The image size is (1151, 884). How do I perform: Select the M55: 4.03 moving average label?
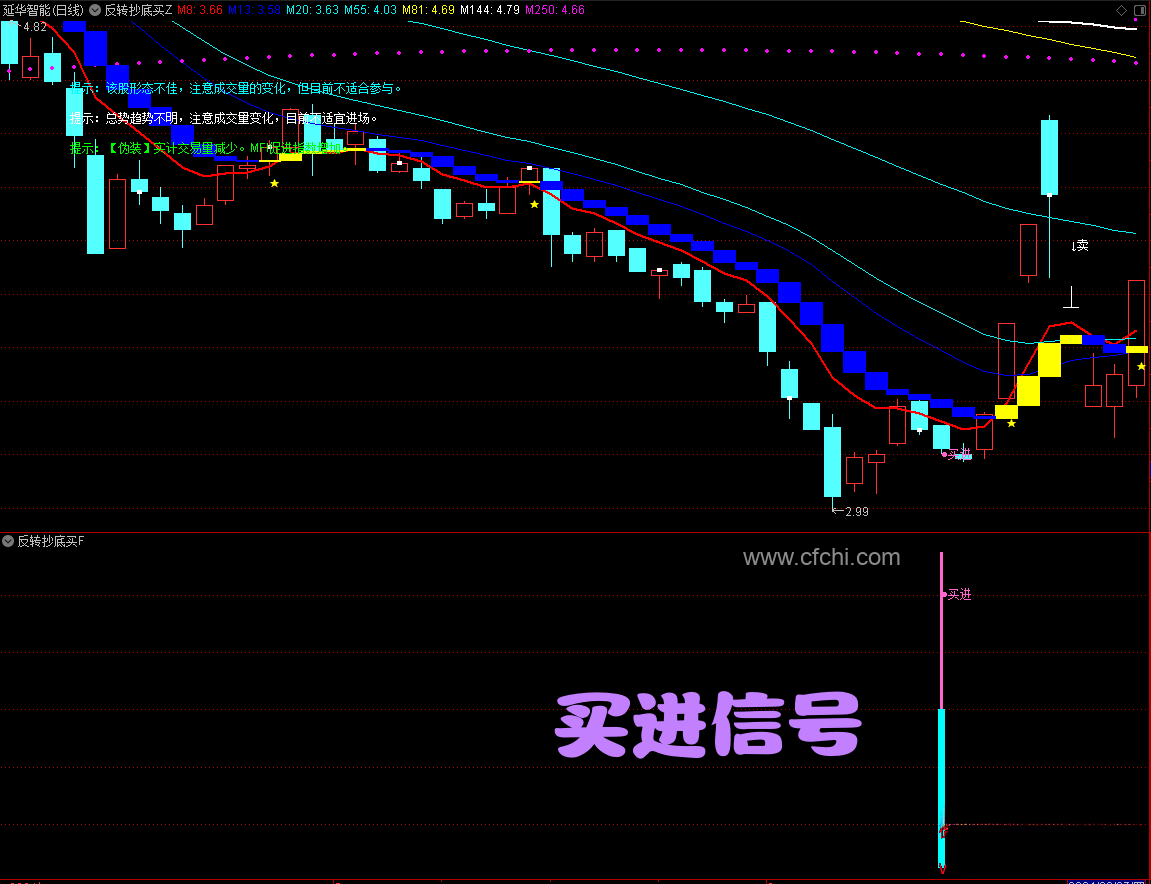coord(370,10)
